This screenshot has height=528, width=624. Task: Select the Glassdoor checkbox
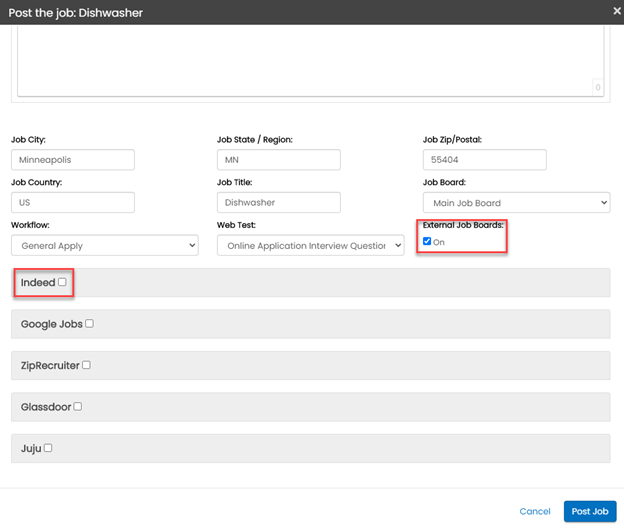pyautogui.click(x=78, y=406)
